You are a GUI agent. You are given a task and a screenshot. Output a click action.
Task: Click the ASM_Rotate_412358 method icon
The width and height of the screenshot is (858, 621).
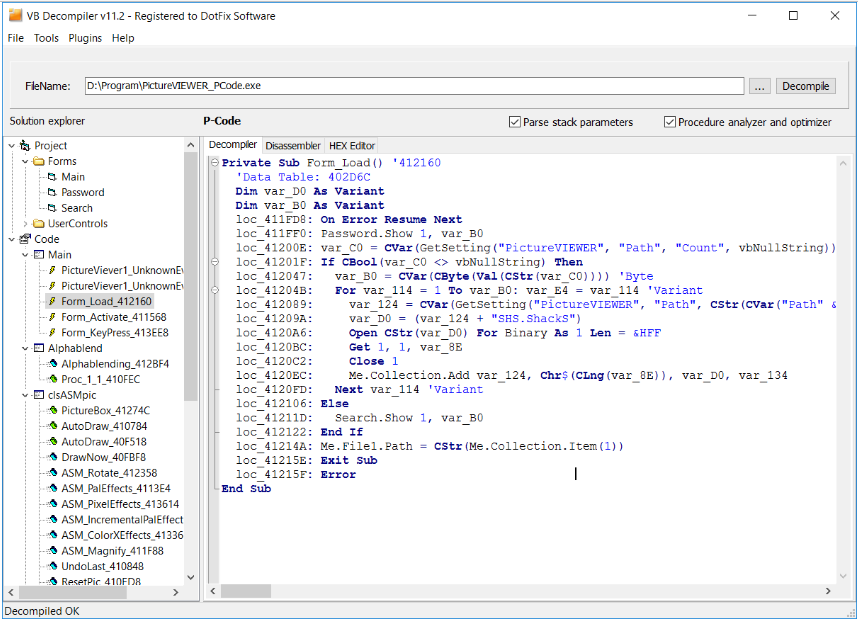click(x=52, y=472)
